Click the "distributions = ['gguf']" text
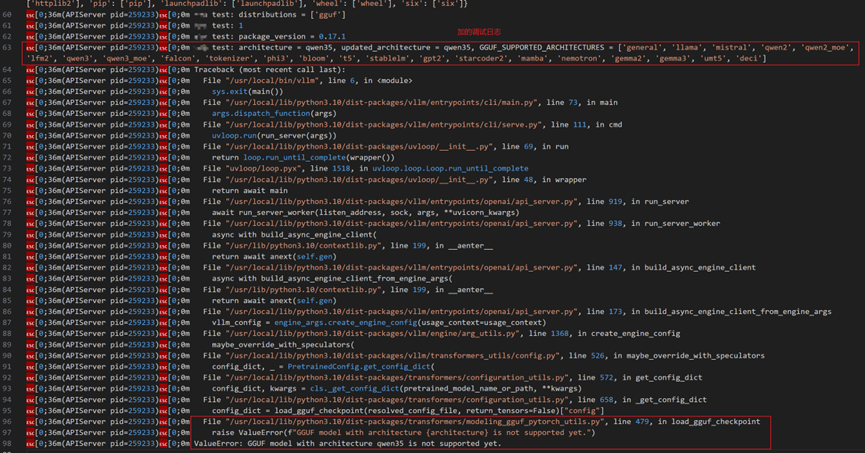Image resolution: width=865 pixels, height=453 pixels. tap(292, 14)
